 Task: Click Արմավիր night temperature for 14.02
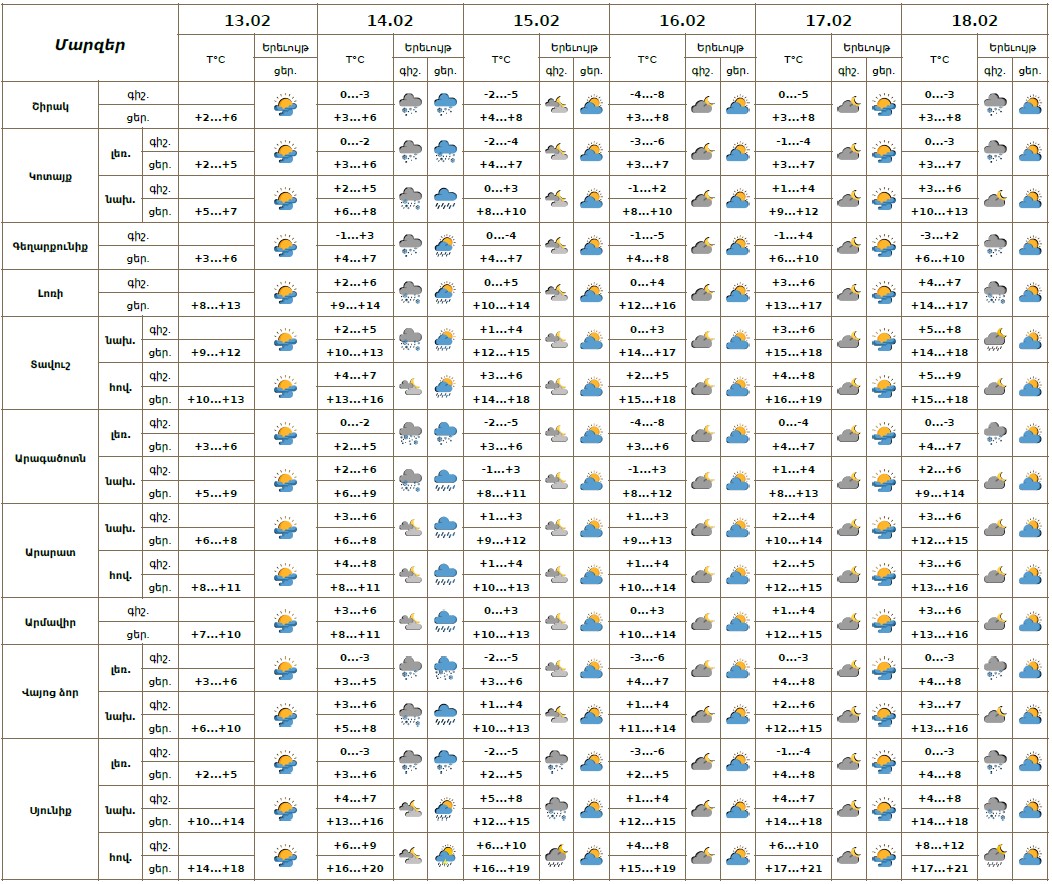coord(355,611)
